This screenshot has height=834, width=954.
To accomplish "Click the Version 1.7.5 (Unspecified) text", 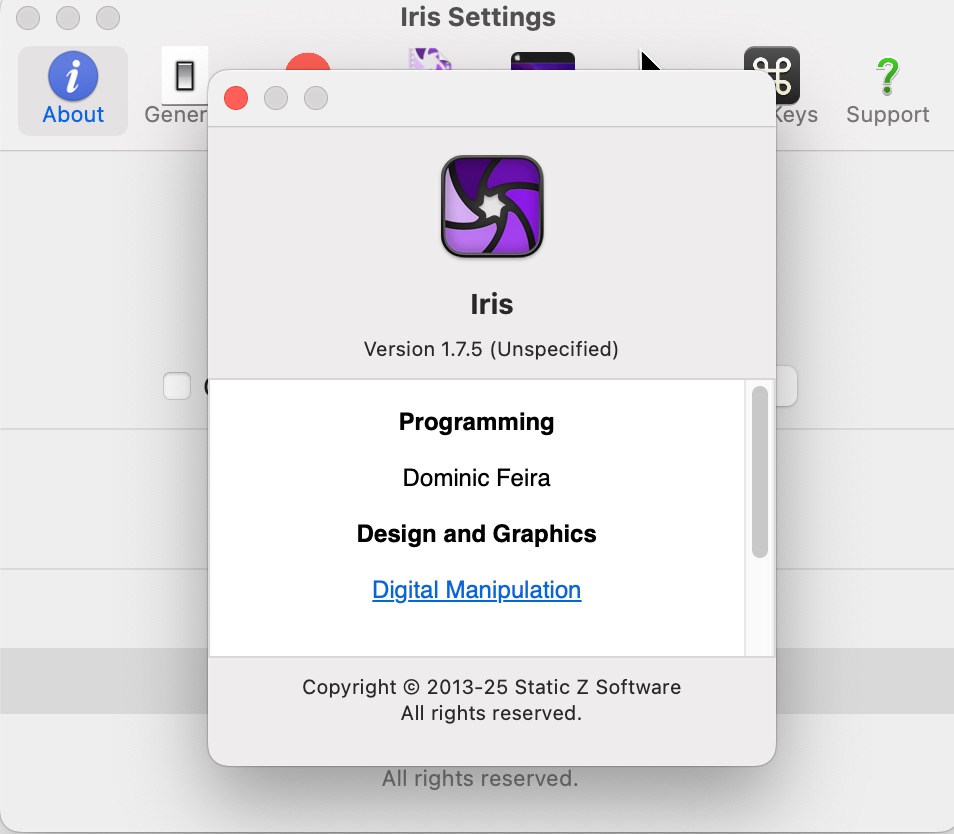I will pyautogui.click(x=491, y=349).
